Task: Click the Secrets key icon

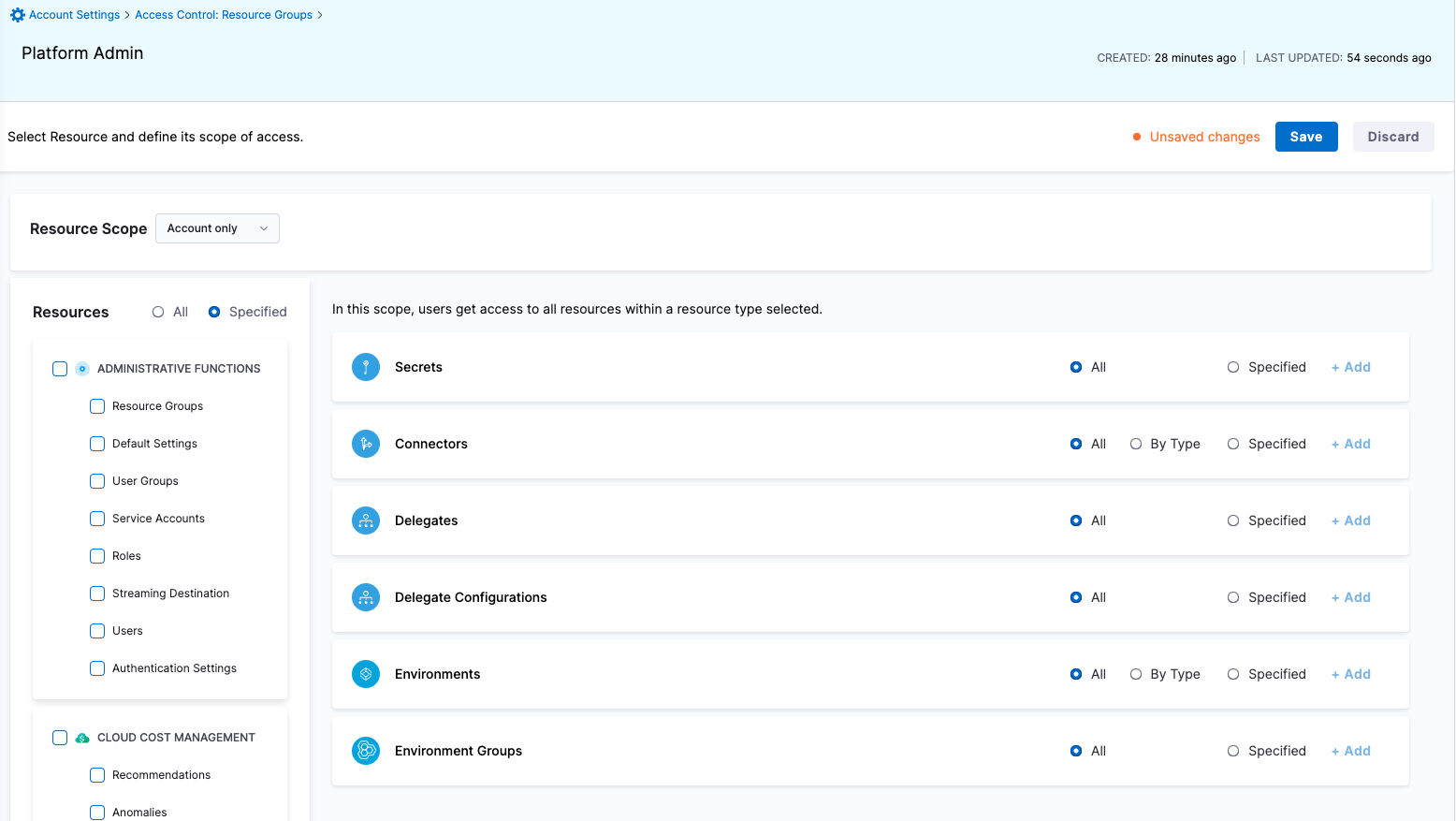Action: point(366,367)
